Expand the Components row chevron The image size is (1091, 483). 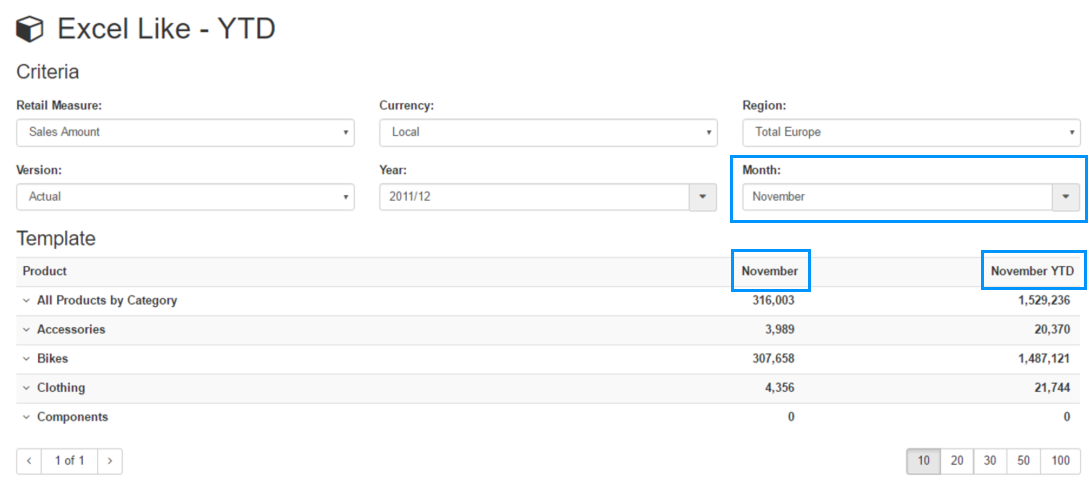26,417
